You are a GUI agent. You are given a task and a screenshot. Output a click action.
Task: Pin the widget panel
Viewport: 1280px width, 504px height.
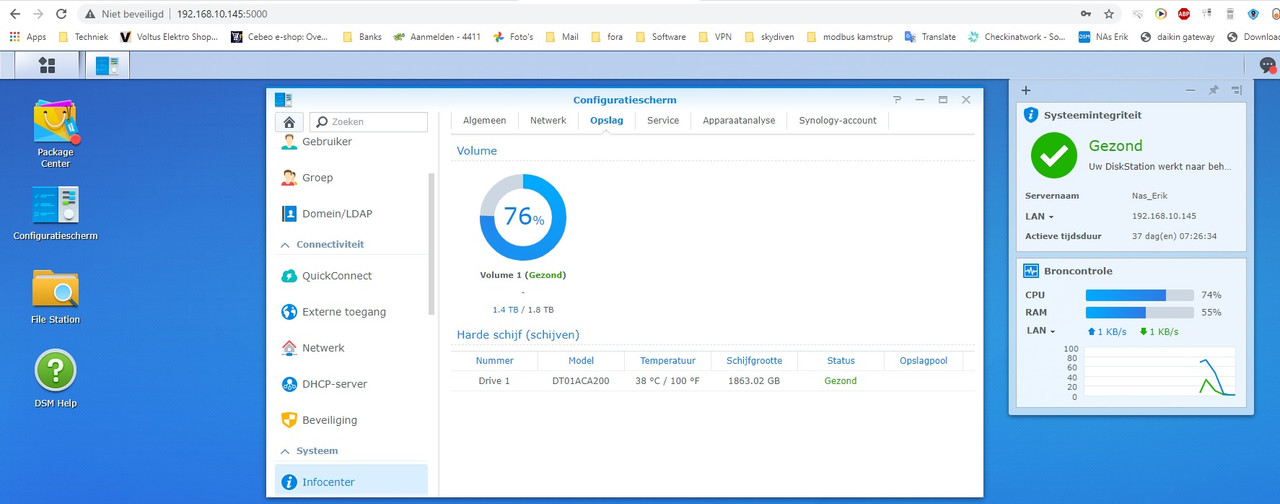coord(1213,90)
